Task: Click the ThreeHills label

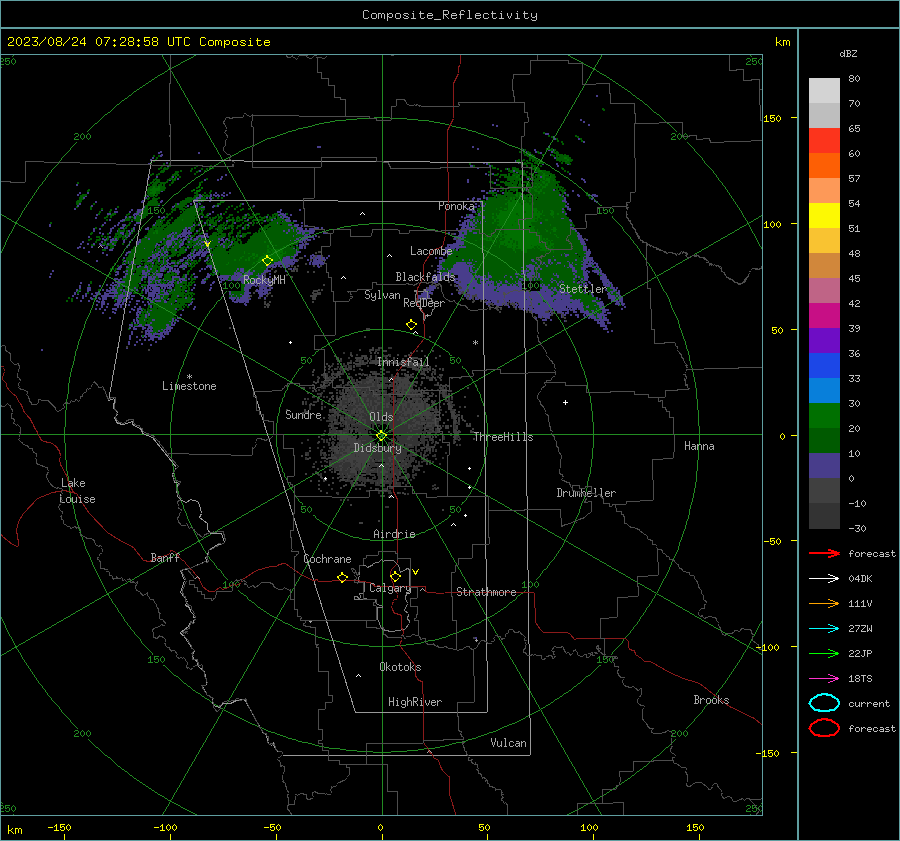Action: 503,437
